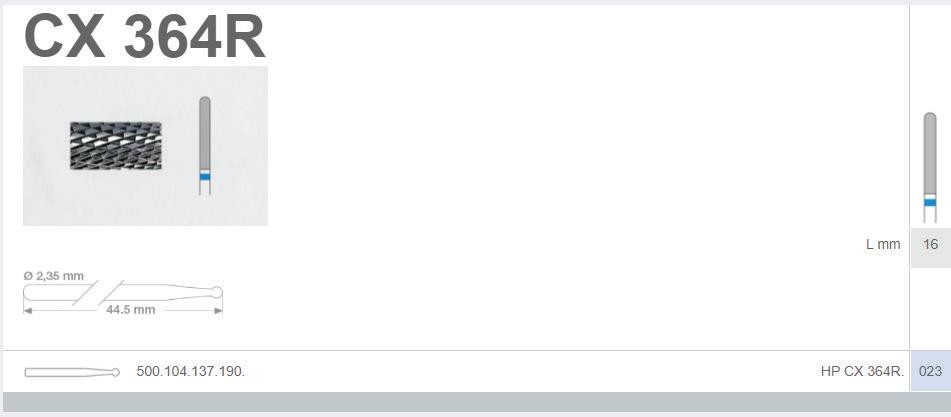Screen dimensions: 951x417
Task: Click the HP shank dimension drawing
Action: [x=123, y=293]
